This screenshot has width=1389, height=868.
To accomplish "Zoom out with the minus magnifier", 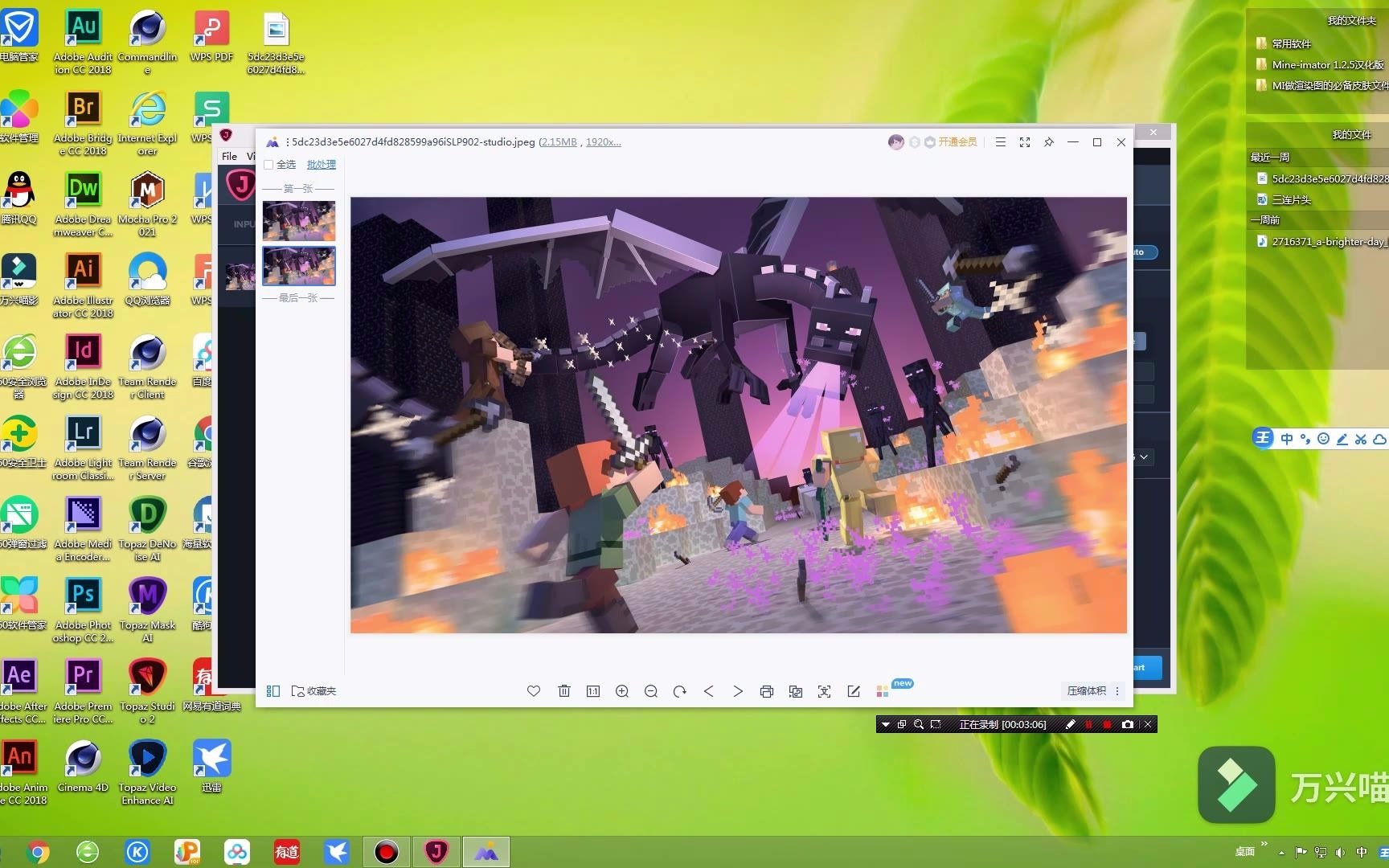I will (x=651, y=691).
